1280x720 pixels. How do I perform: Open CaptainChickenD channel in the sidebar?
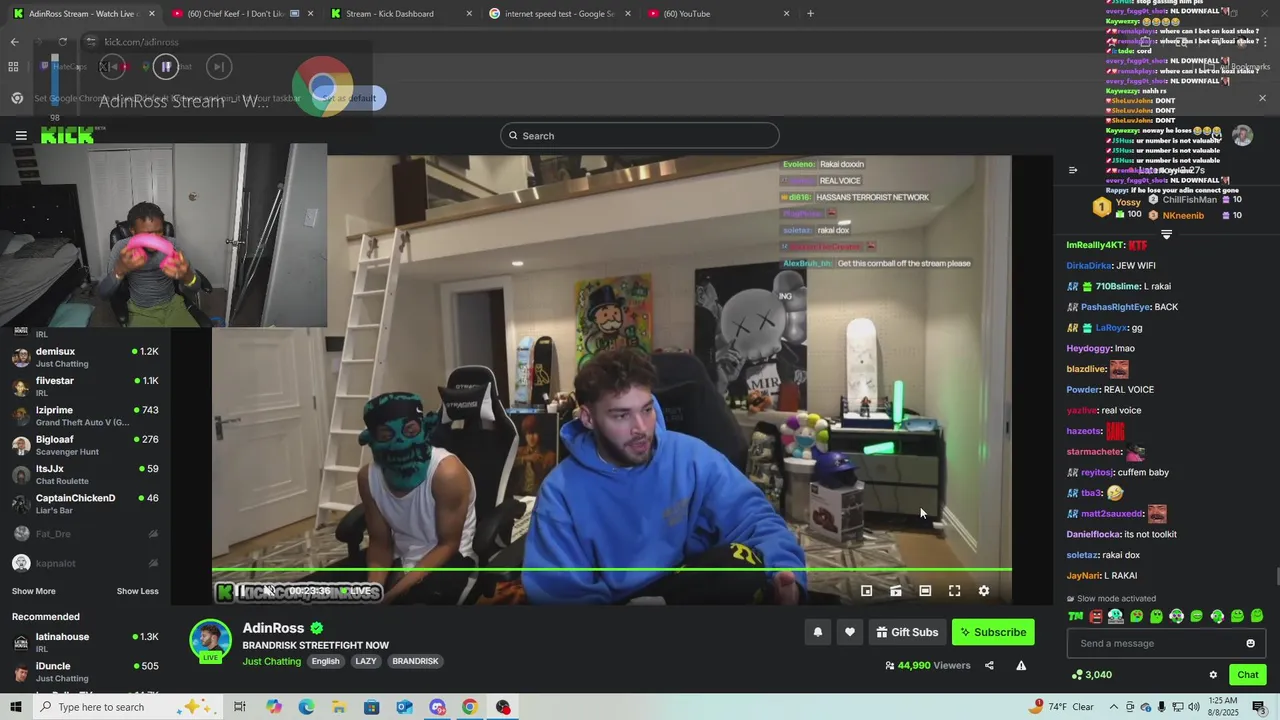click(85, 504)
